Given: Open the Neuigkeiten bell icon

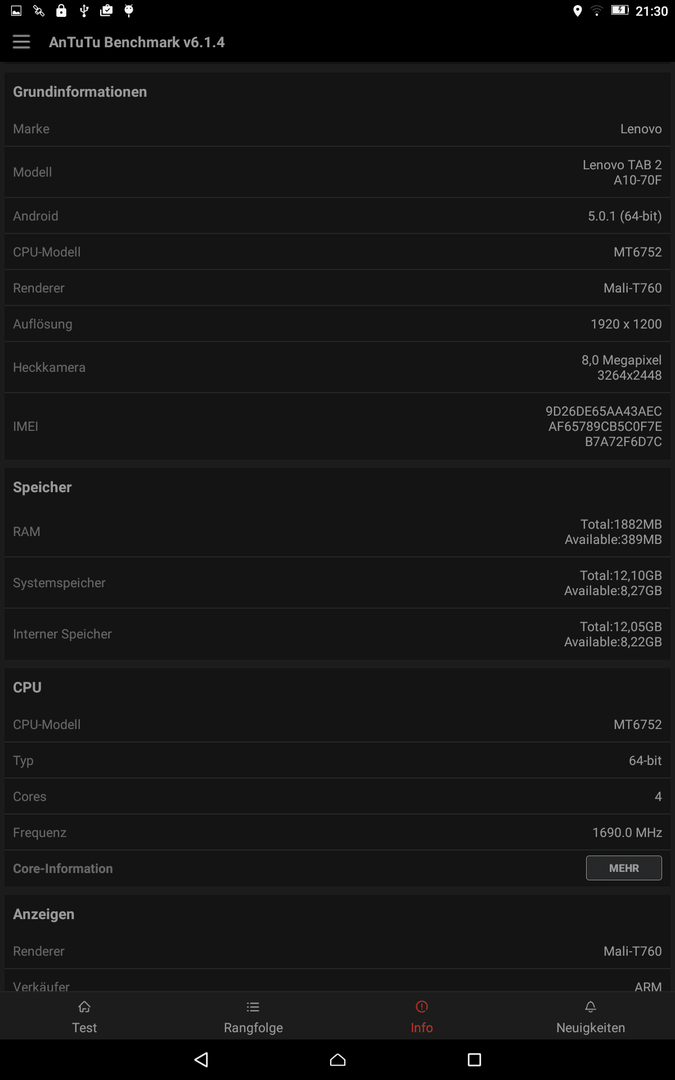Looking at the screenshot, I should click(x=590, y=1006).
